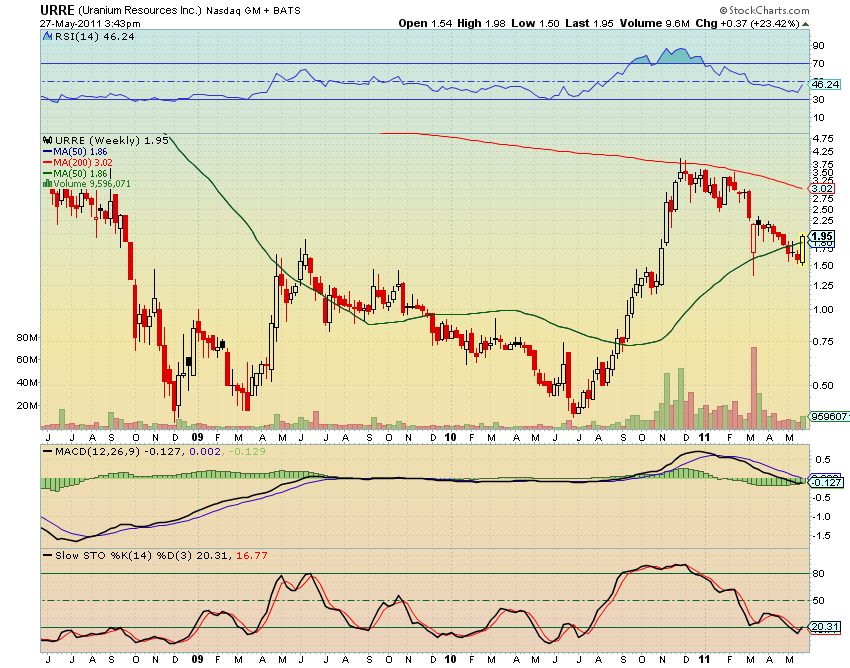Click the 0.50 price axis label
850x668 pixels.
(x=823, y=386)
